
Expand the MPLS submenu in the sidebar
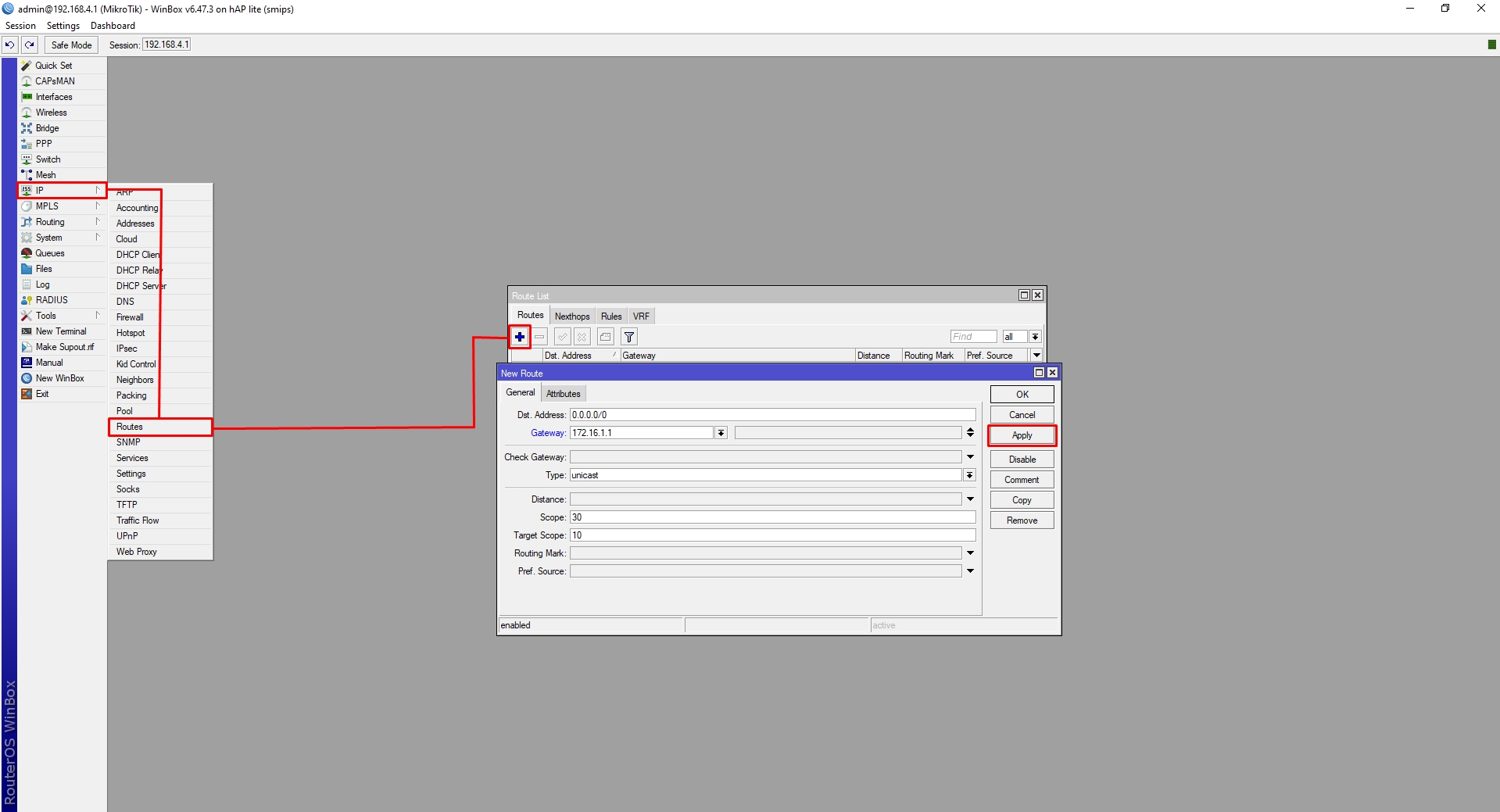pyautogui.click(x=62, y=206)
